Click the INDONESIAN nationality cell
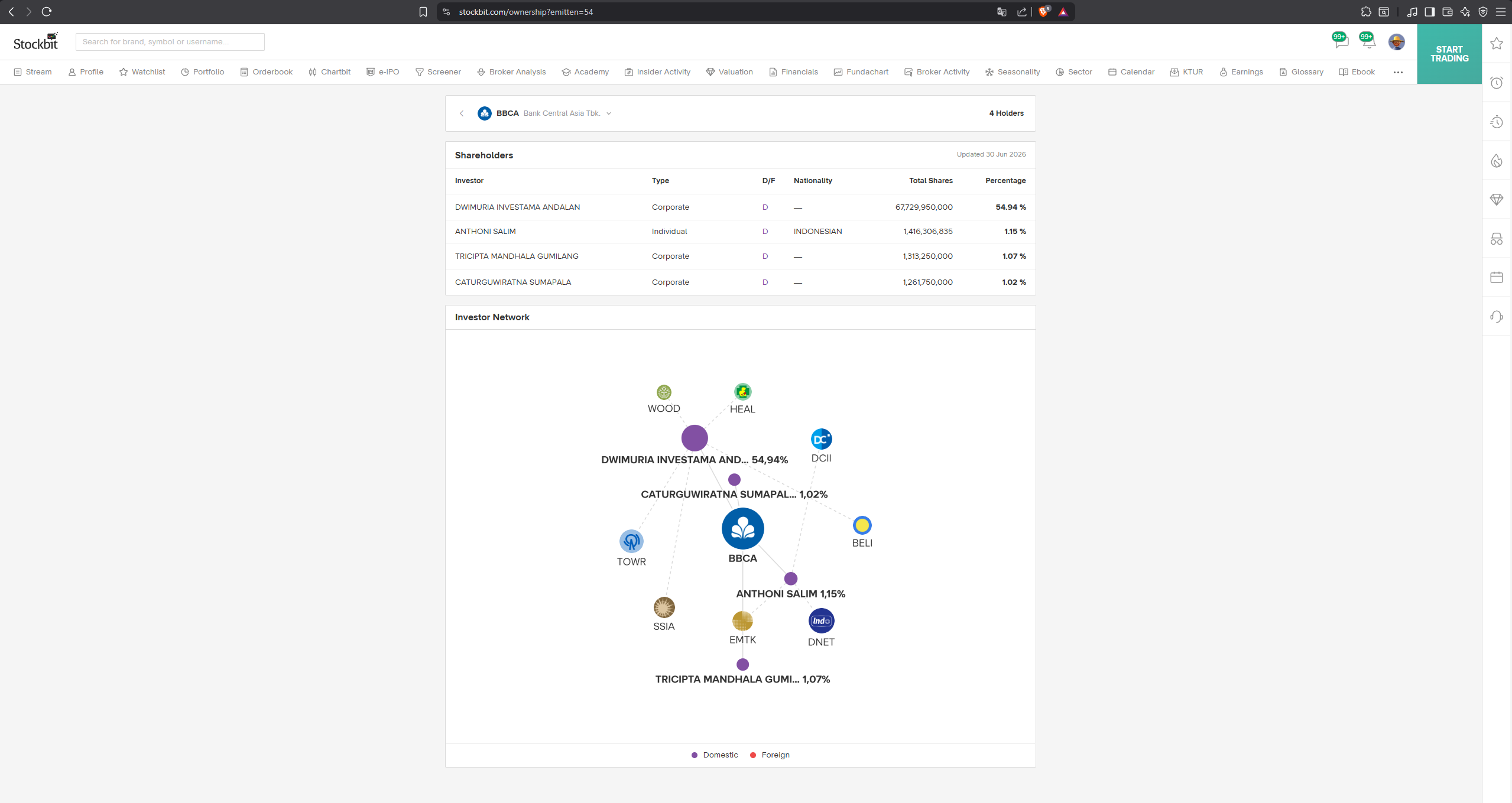 tap(817, 232)
